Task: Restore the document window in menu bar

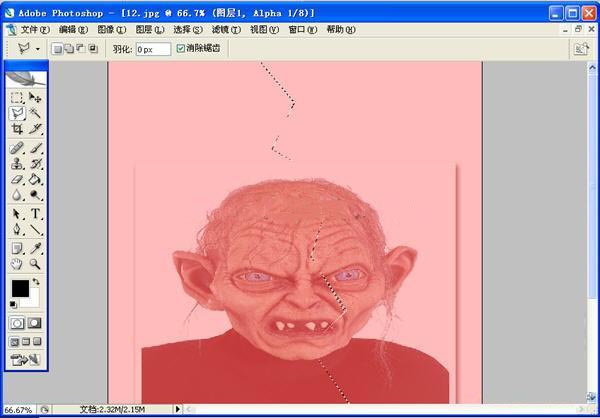Action: [x=579, y=29]
